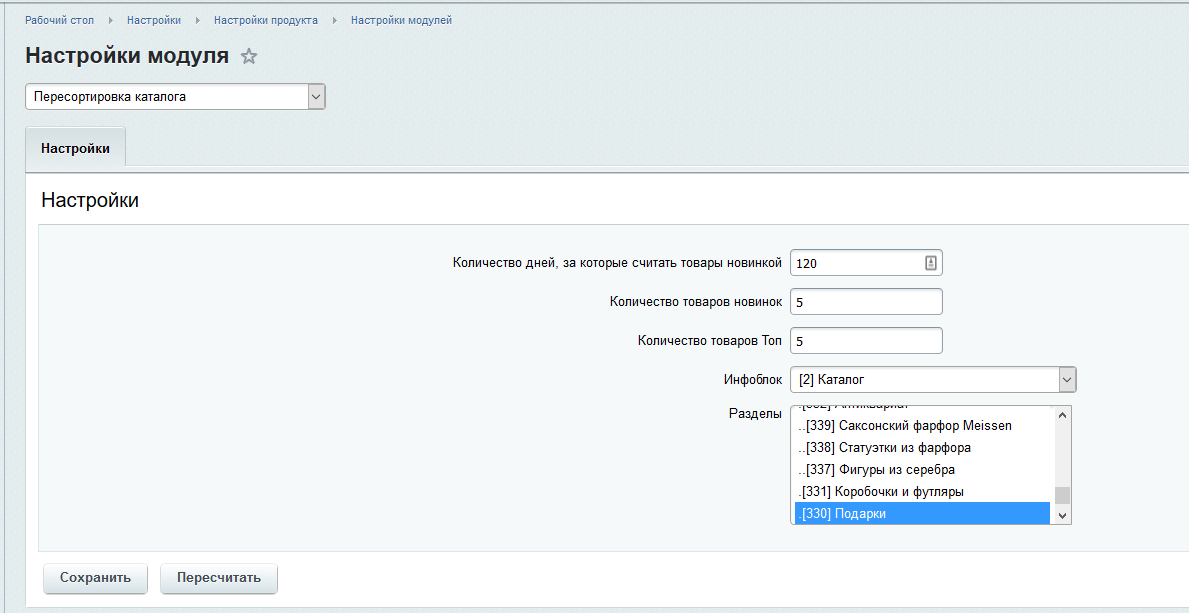
Task: Expand the Инфоблок dropdown showing [2] Каталог
Action: point(932,380)
